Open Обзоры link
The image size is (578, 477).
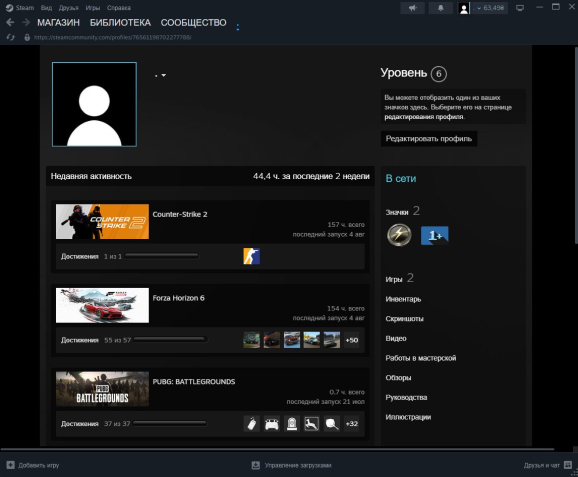click(x=398, y=377)
